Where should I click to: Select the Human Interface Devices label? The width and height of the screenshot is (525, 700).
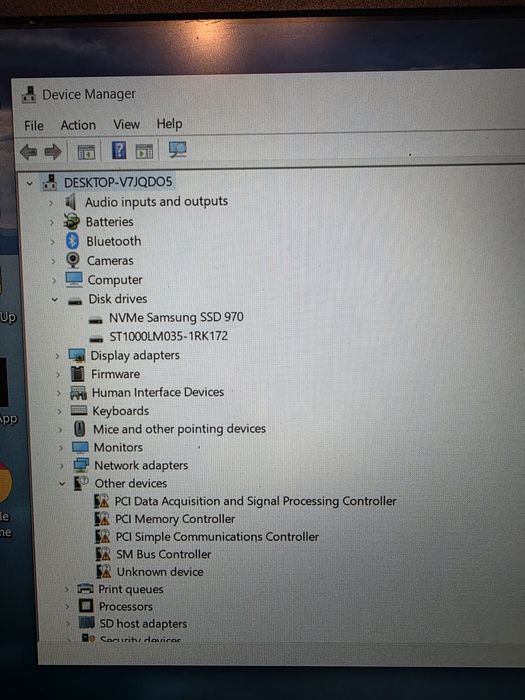click(x=158, y=392)
